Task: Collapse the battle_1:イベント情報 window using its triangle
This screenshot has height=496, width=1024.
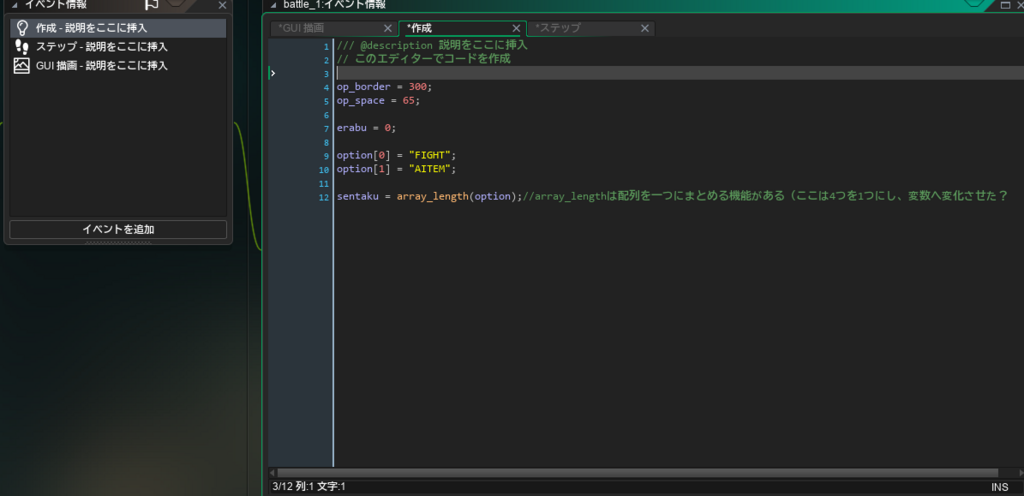Action: pos(273,5)
